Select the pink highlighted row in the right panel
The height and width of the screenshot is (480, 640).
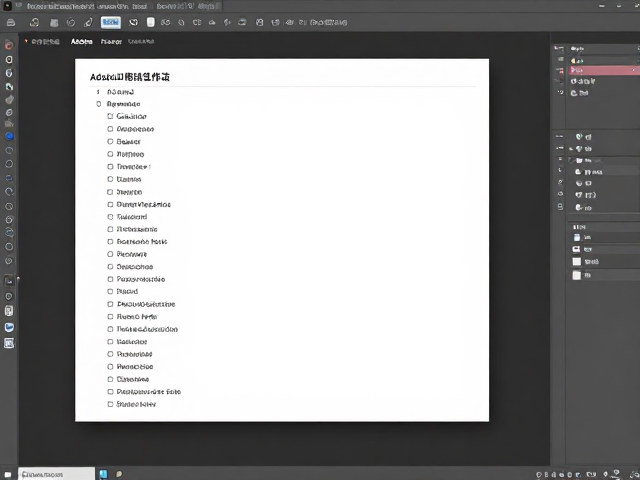coord(603,70)
